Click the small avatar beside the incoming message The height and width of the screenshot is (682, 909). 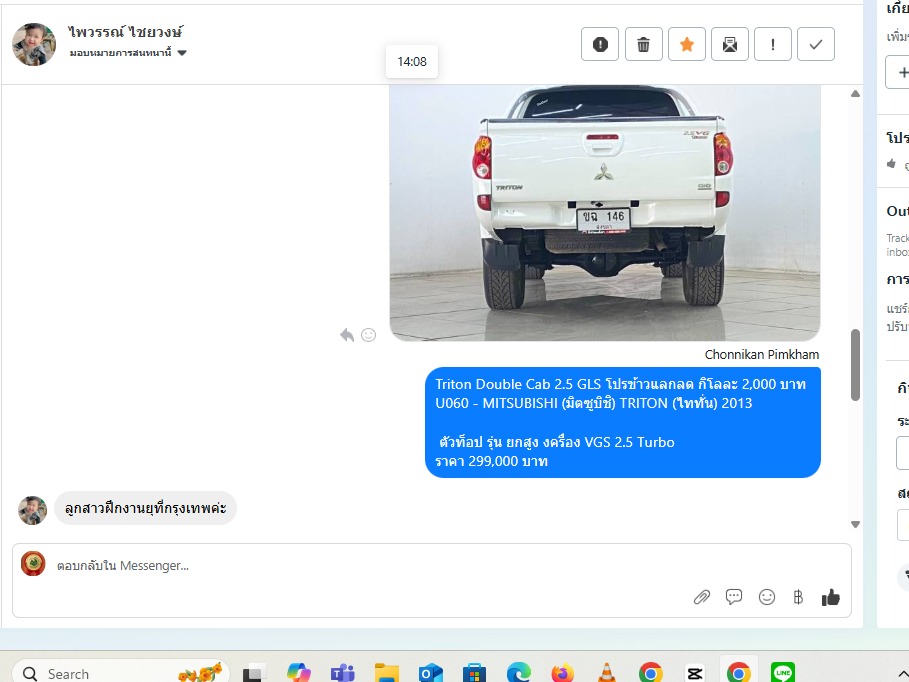pyautogui.click(x=32, y=510)
